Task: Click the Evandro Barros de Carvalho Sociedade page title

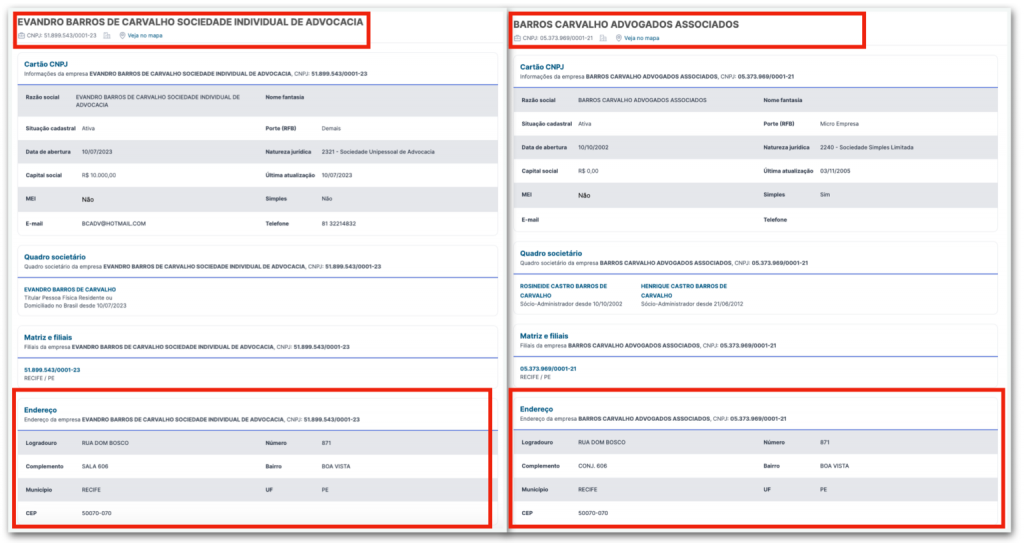Action: (x=190, y=21)
